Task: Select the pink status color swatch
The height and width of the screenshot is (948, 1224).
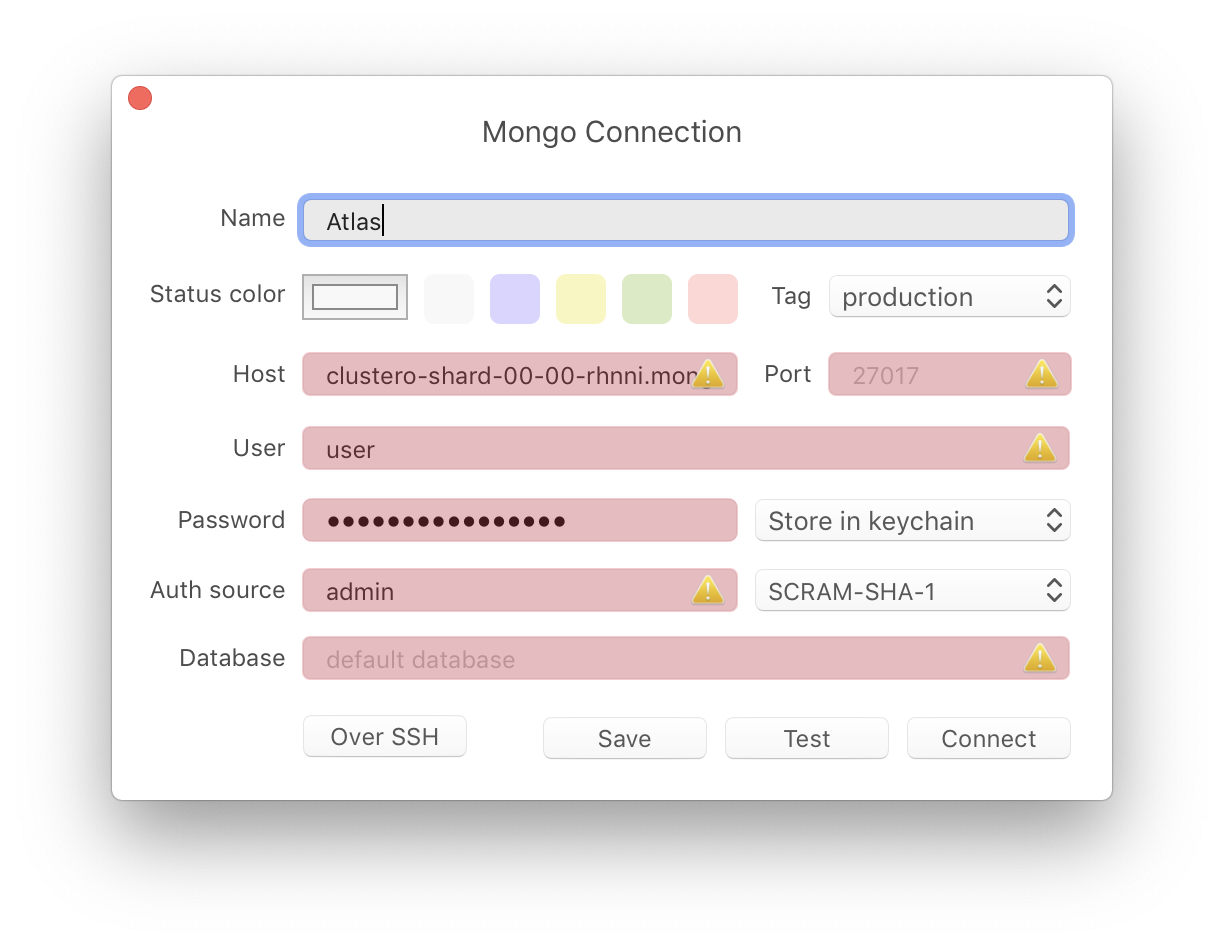Action: [712, 298]
